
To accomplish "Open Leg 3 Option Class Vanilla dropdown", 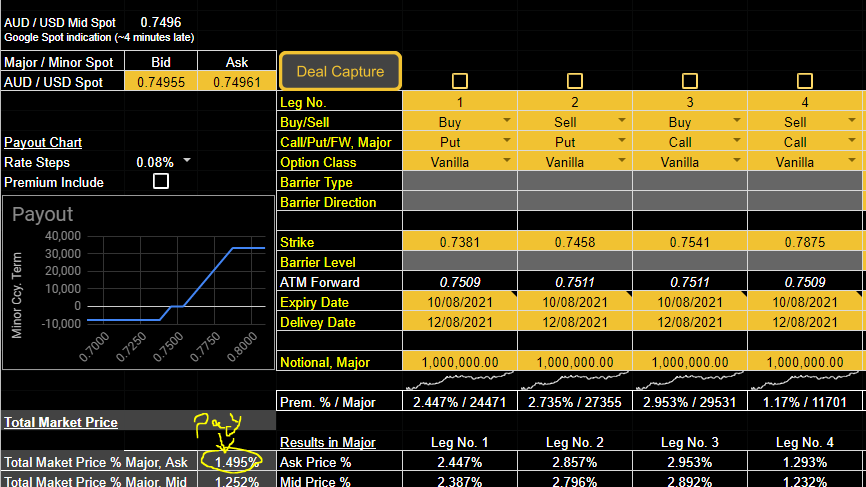I will [737, 162].
